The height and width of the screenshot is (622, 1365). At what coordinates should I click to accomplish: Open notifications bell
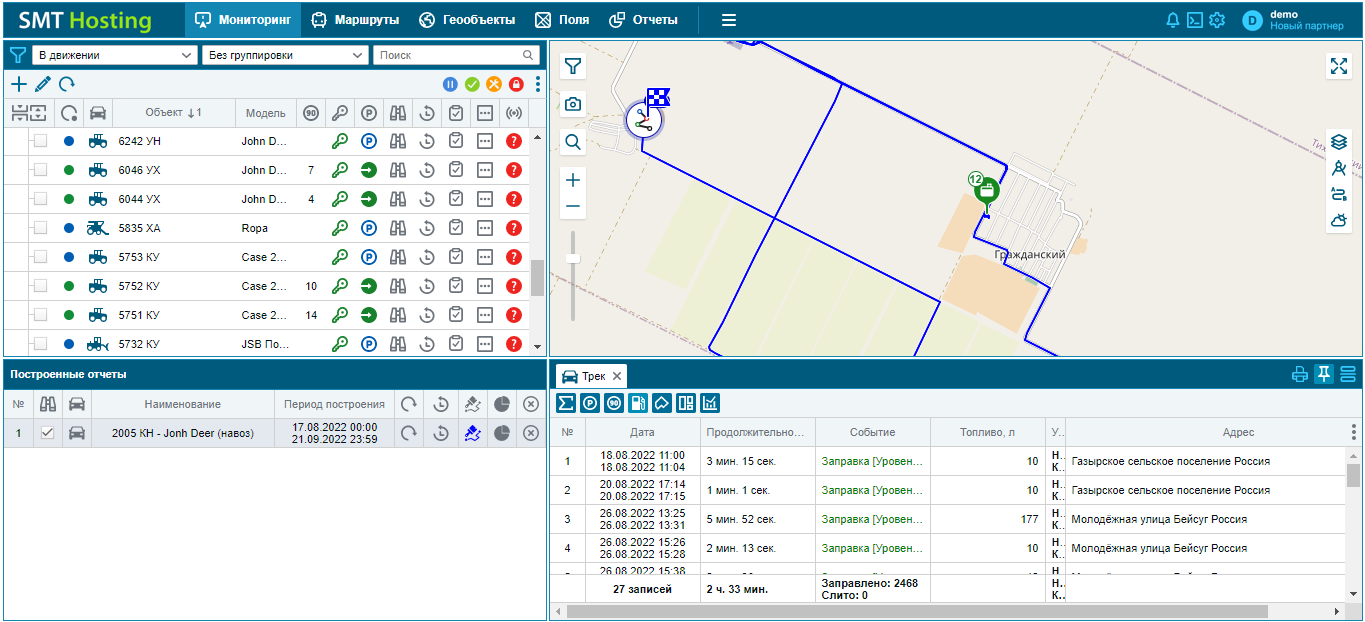click(1173, 20)
